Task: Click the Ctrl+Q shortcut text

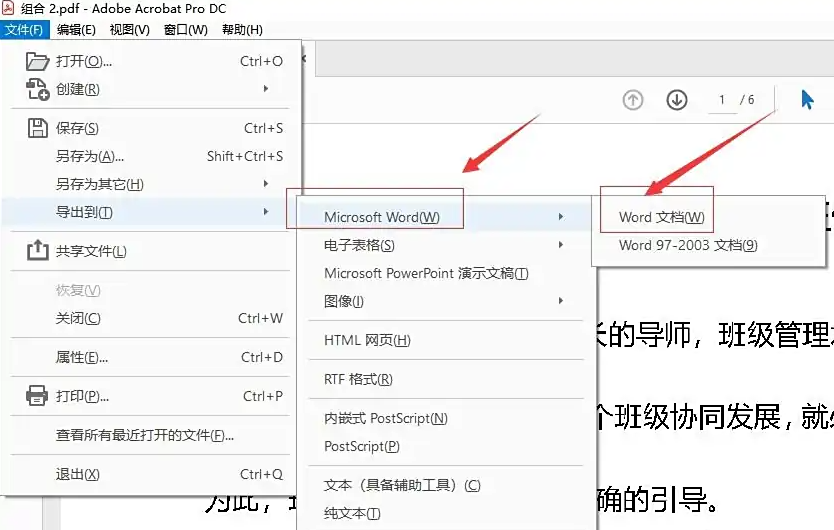Action: [x=261, y=474]
